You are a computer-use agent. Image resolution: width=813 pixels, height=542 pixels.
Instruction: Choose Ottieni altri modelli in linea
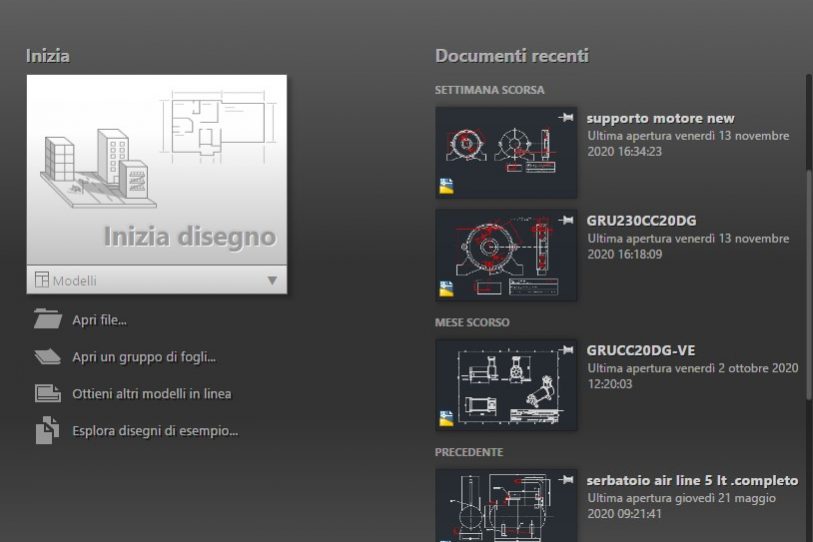pos(151,394)
